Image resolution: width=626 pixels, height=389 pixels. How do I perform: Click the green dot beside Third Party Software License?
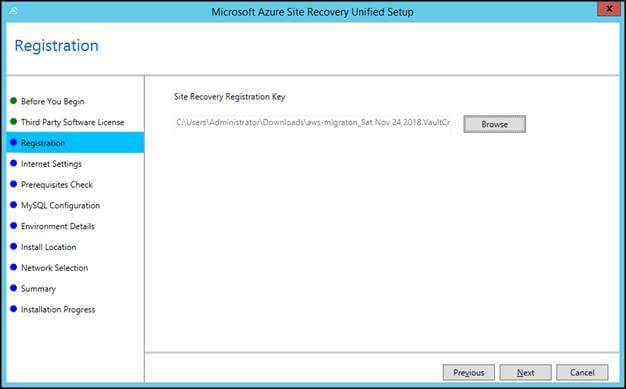[14, 121]
